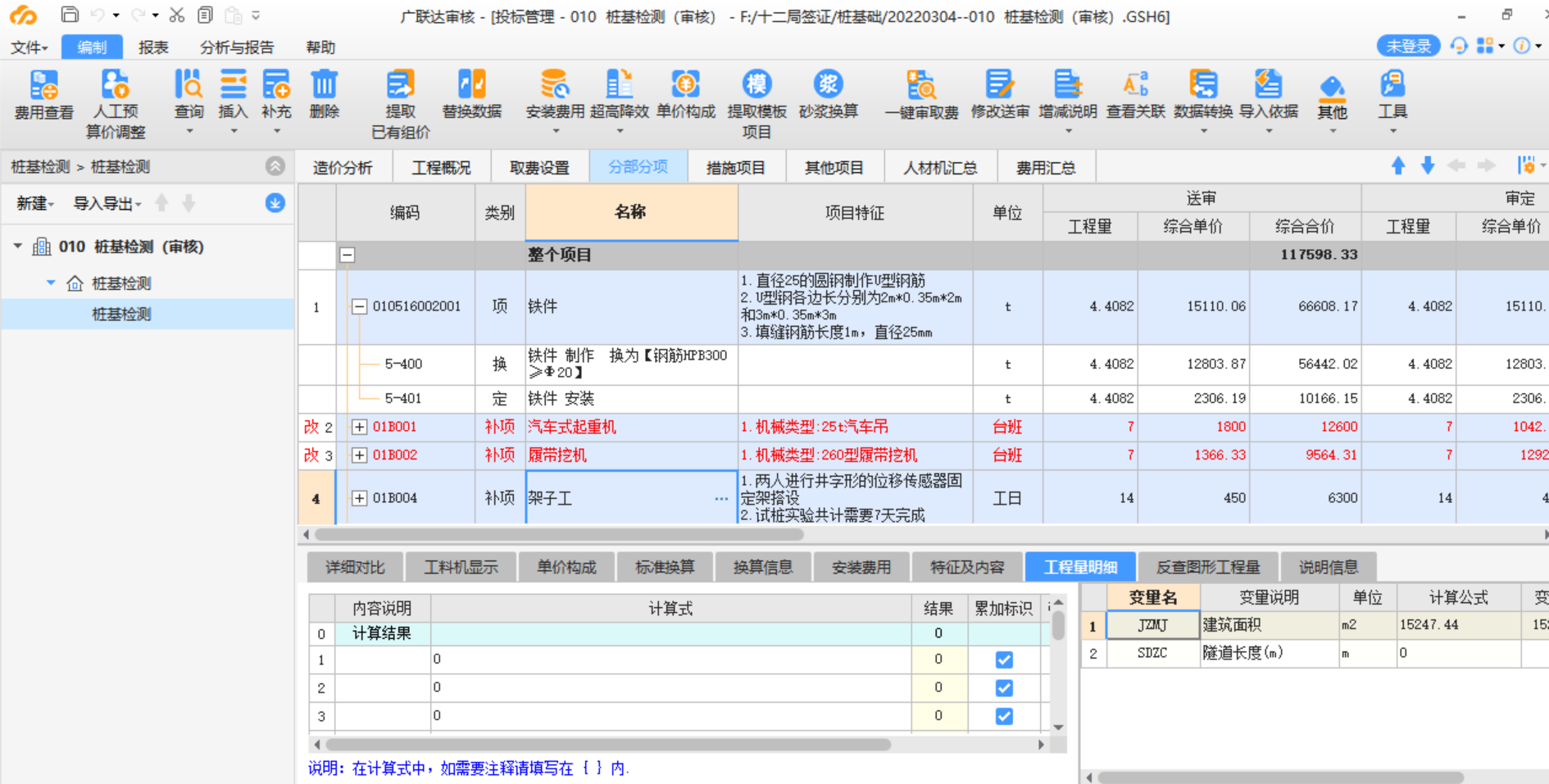
Task: Open the 费用汇总 tab
Action: (1046, 167)
